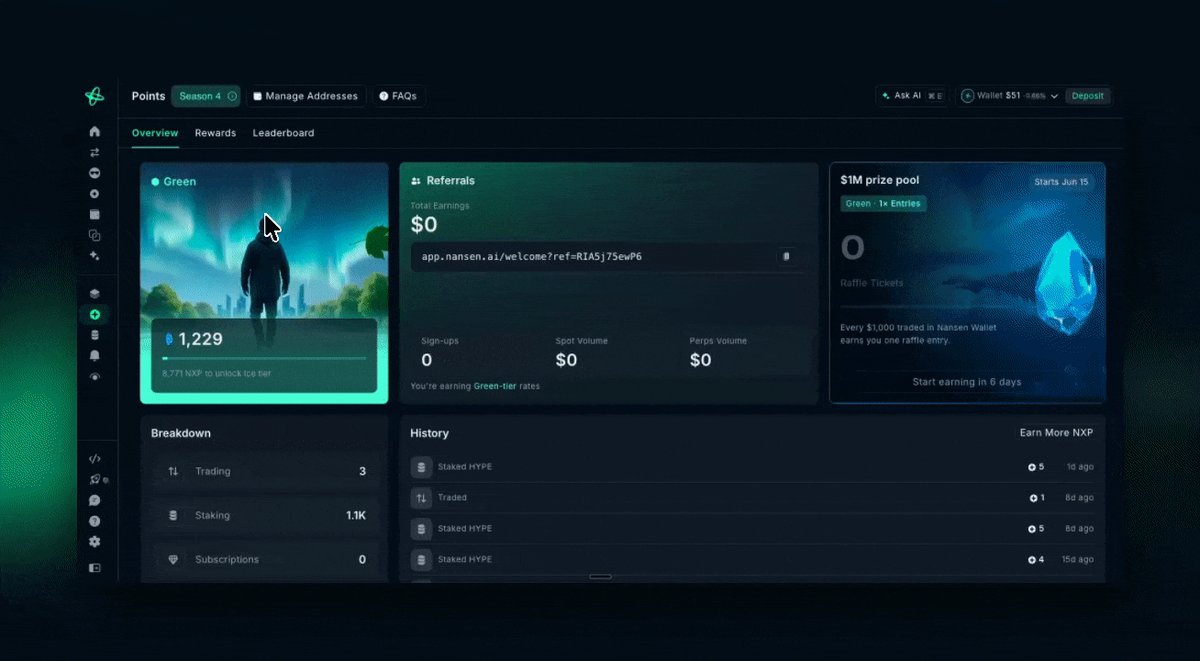Viewport: 1200px width, 661px height.
Task: Click the copy-pages icon in the sidebar
Action: [95, 235]
